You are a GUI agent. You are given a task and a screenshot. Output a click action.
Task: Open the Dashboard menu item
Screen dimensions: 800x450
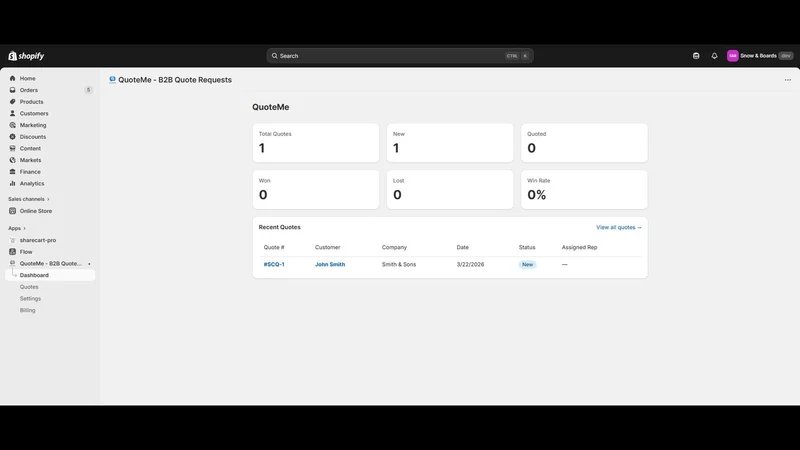(x=50, y=275)
